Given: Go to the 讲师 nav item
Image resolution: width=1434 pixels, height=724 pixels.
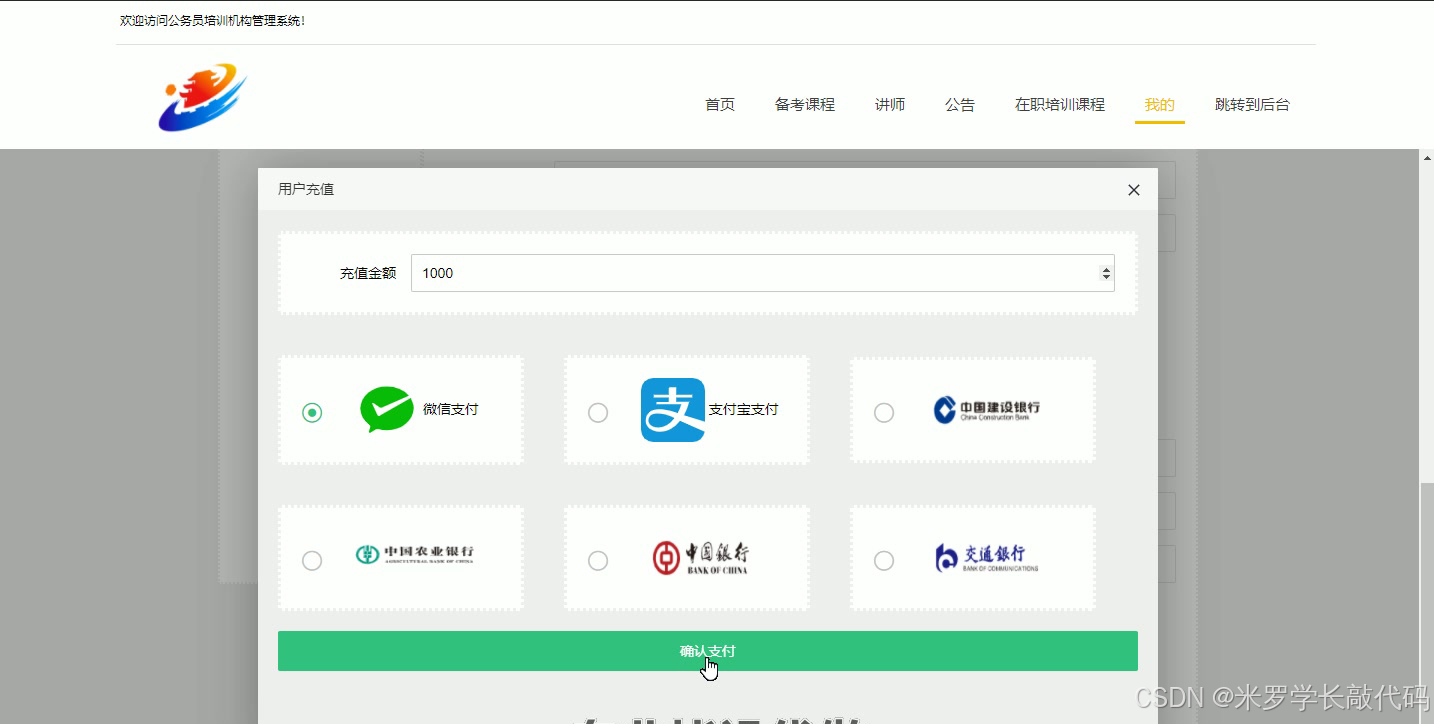Looking at the screenshot, I should 890,104.
